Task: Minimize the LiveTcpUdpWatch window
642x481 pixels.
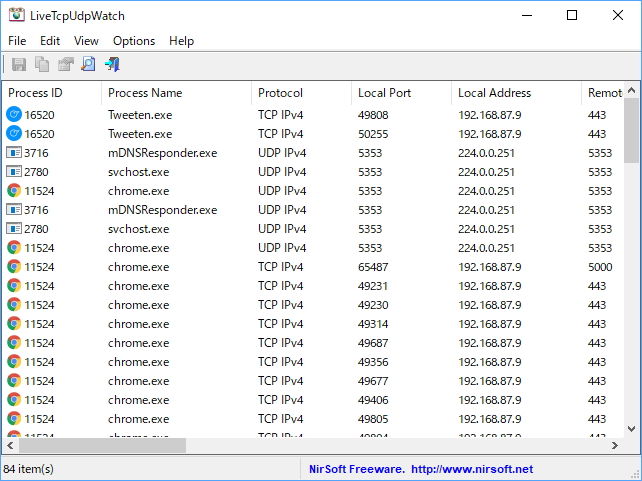Action: [527, 16]
